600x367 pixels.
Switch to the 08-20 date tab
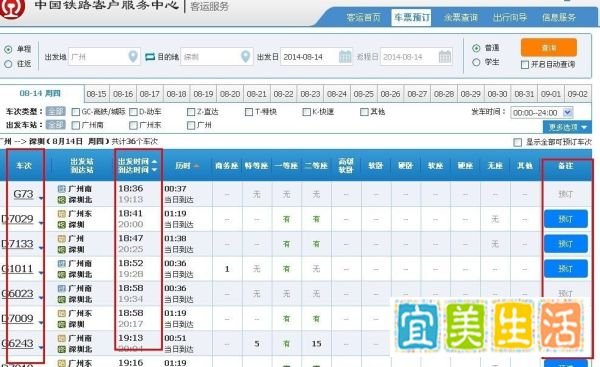tap(230, 94)
